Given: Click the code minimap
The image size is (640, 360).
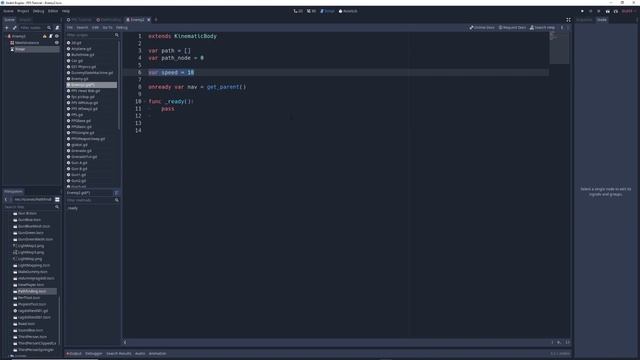Looking at the screenshot, I should pyautogui.click(x=559, y=47).
